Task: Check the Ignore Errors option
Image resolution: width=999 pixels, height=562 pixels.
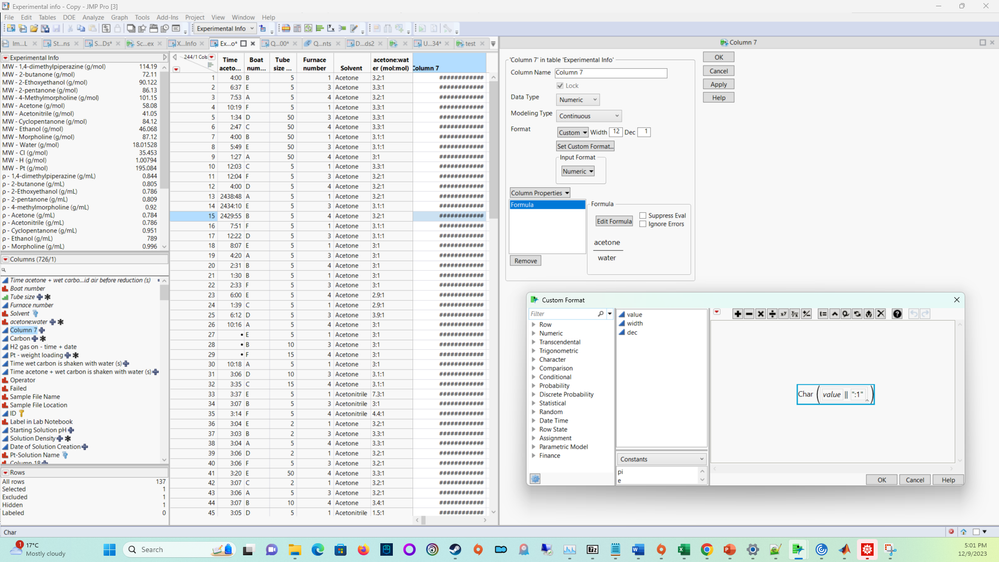Action: tap(643, 224)
